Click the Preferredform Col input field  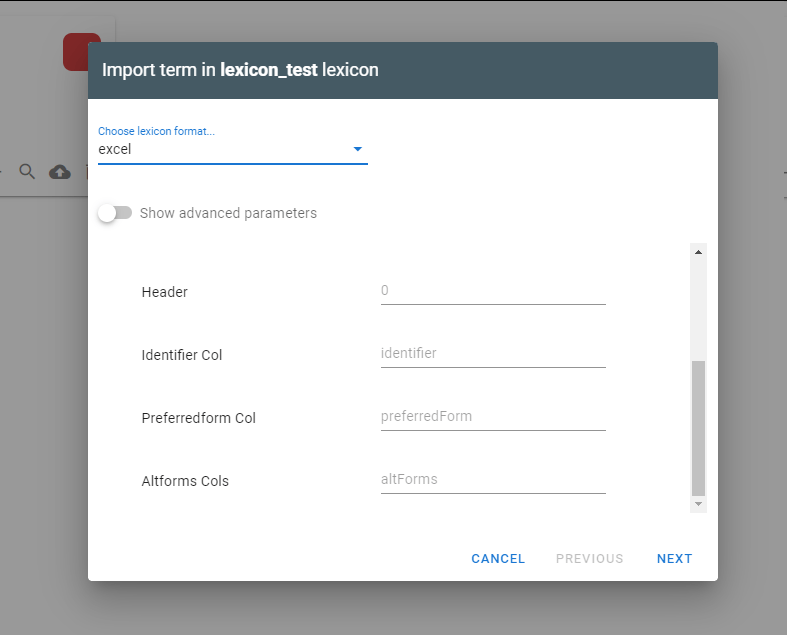click(493, 417)
